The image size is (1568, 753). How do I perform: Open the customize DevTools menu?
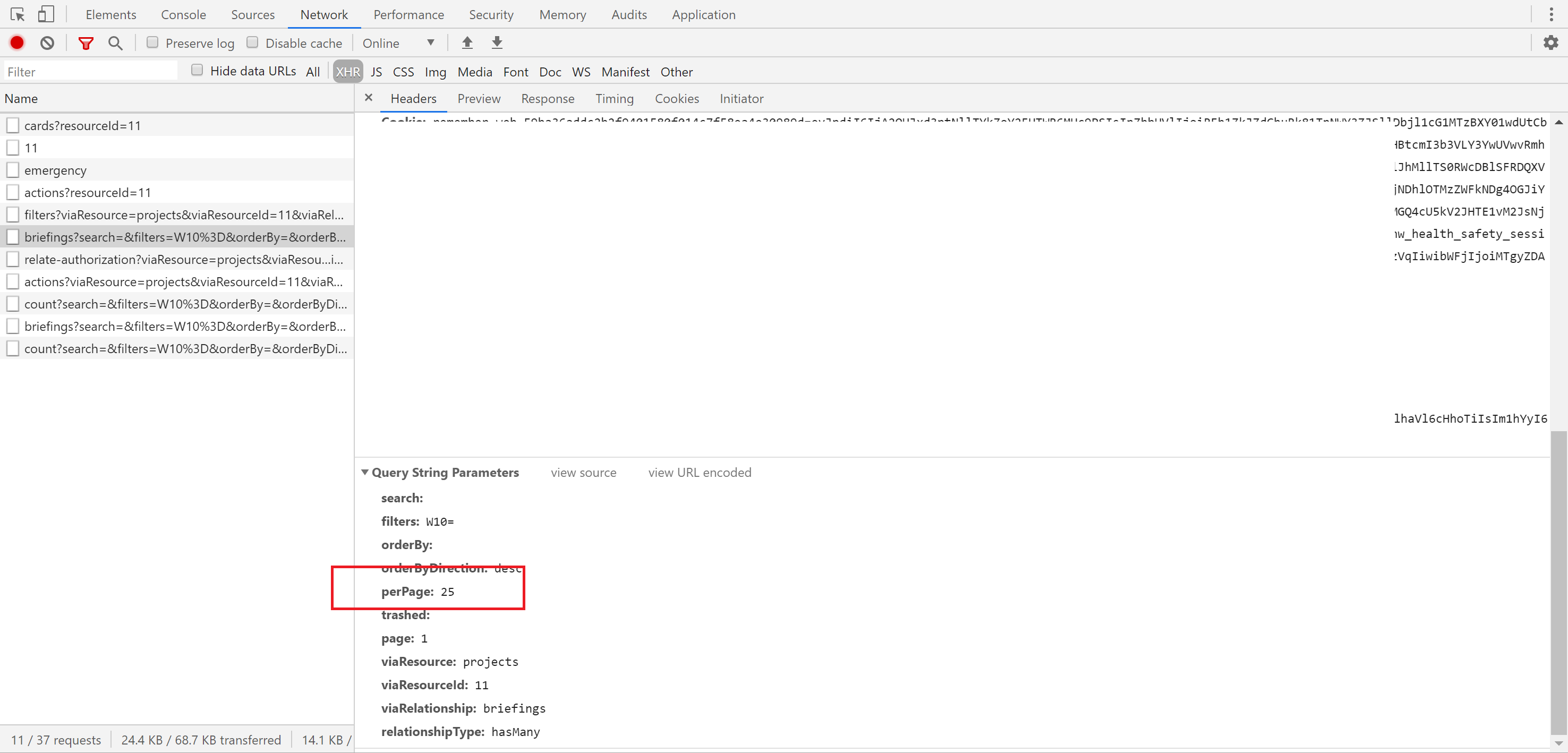coord(1552,14)
